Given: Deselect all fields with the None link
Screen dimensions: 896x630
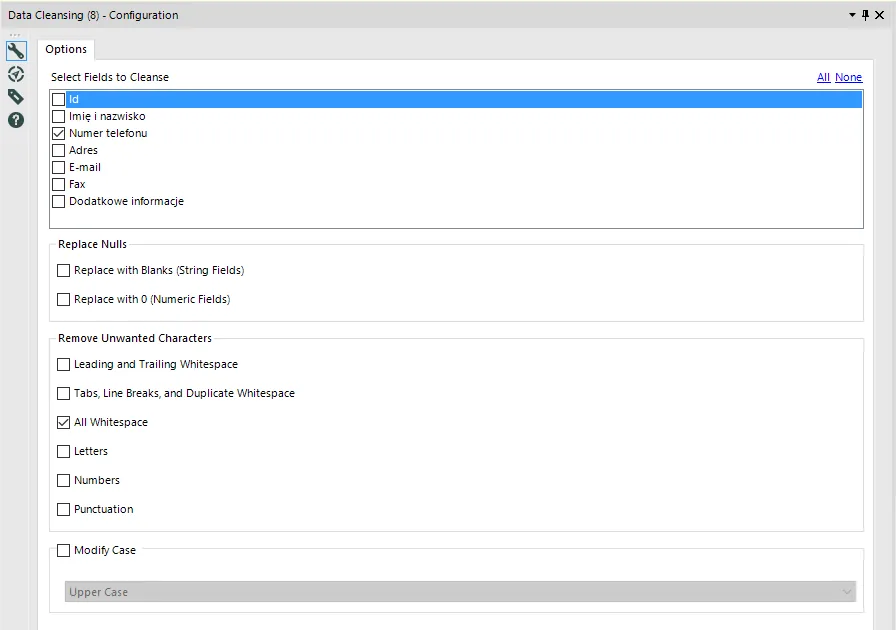Looking at the screenshot, I should 849,77.
